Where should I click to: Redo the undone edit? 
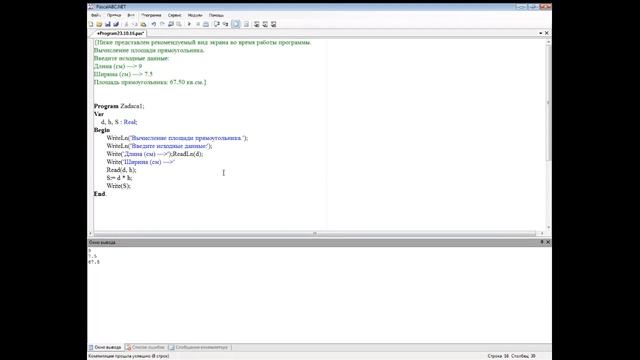click(x=162, y=24)
